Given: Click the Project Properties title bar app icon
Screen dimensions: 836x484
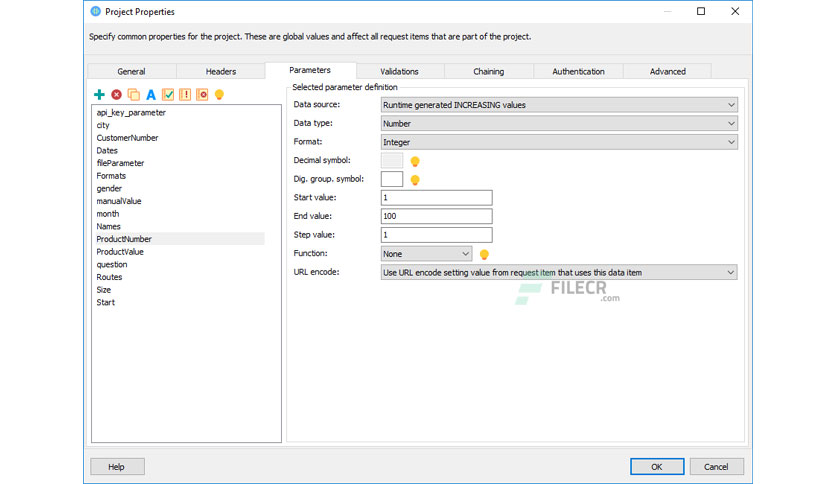Looking at the screenshot, I should click(95, 11).
